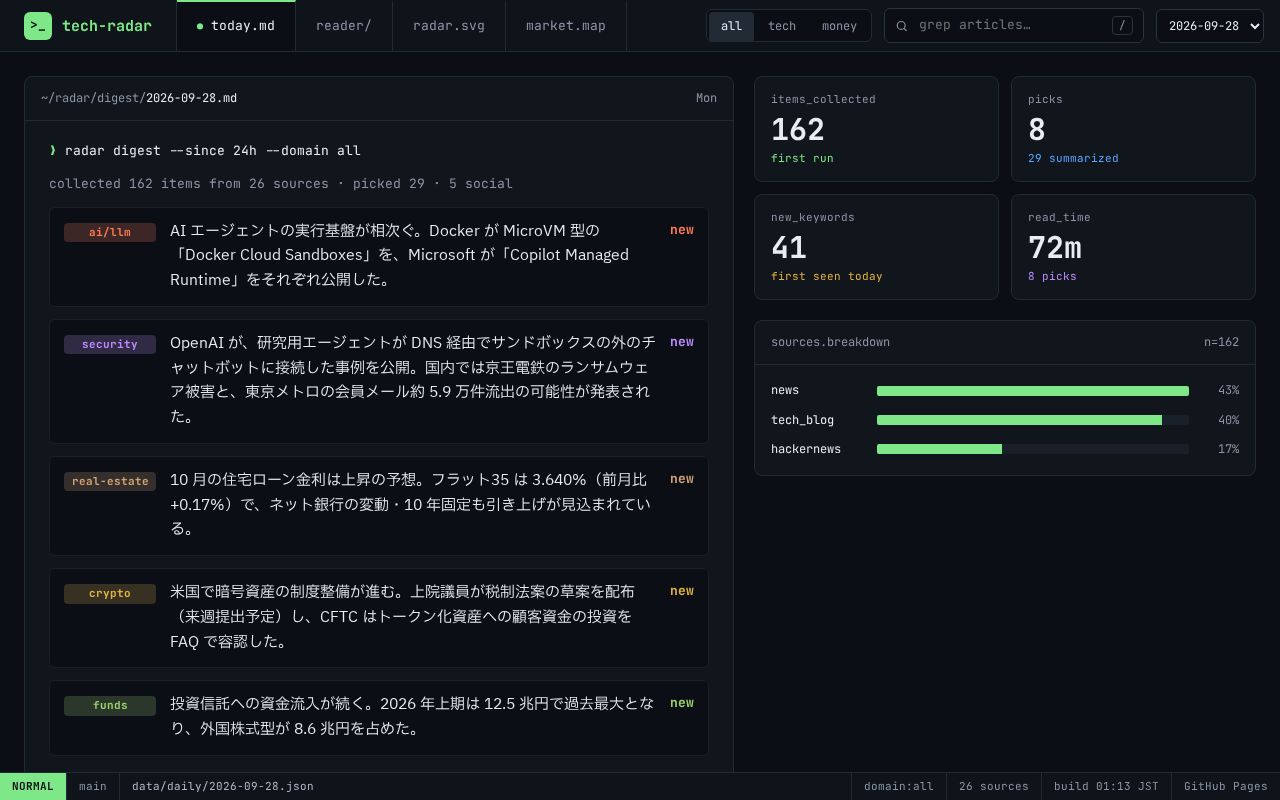This screenshot has height=800, width=1280.
Task: Click the 'first seen today' text
Action: (827, 276)
